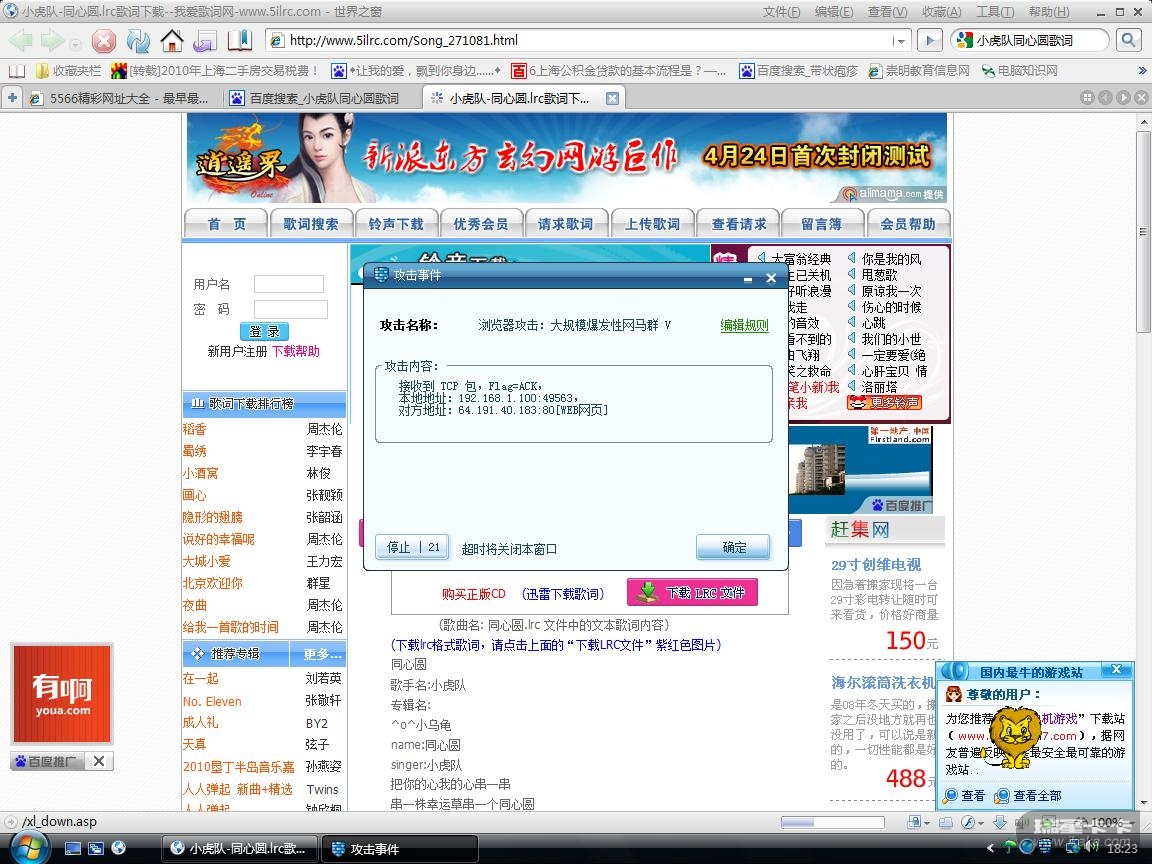This screenshot has width=1152, height=864.
Task: Show hidden tray icons arrow
Action: (x=990, y=848)
